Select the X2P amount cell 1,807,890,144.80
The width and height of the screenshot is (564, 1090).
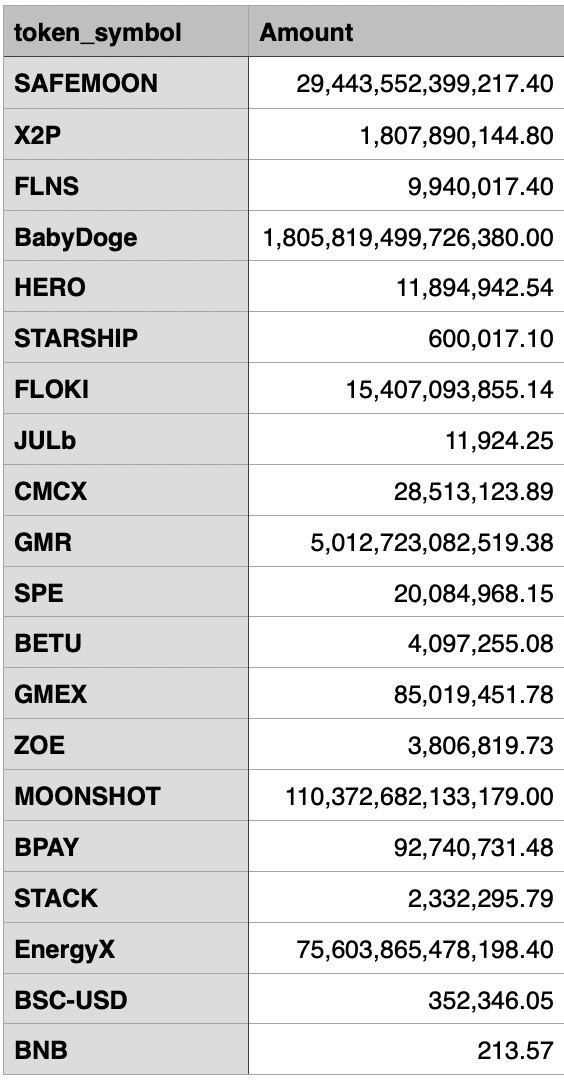pyautogui.click(x=405, y=134)
